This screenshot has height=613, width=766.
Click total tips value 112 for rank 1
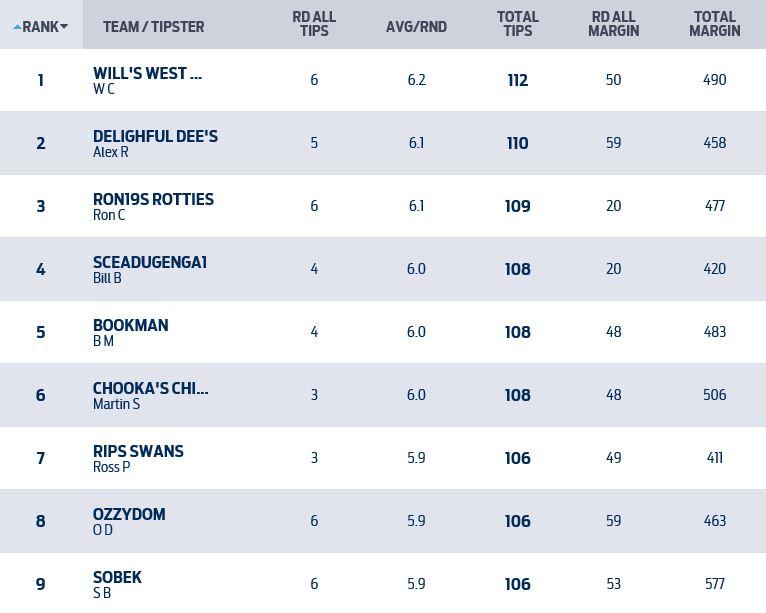coord(517,80)
